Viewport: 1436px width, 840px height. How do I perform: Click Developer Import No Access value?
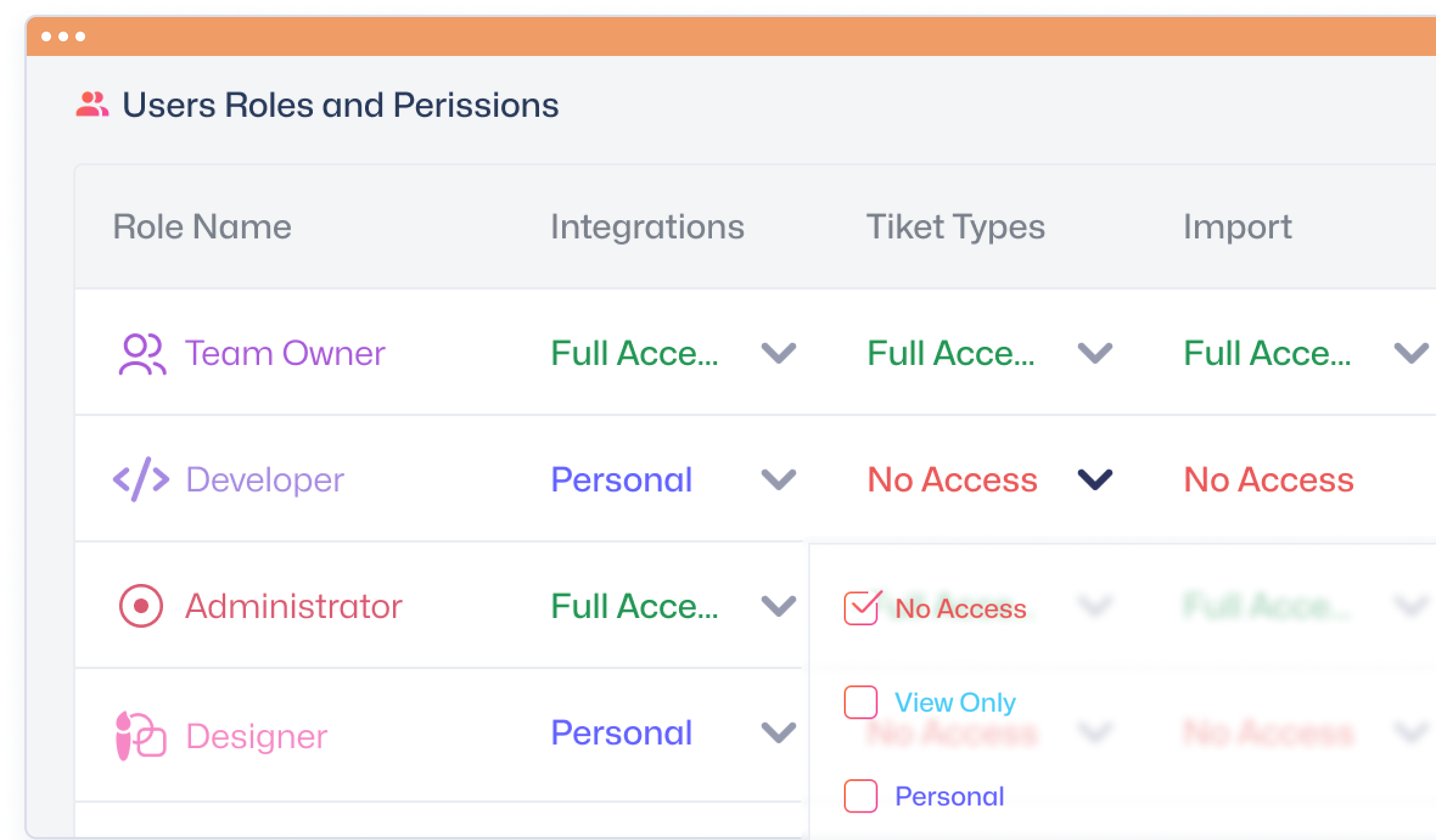pyautogui.click(x=1269, y=479)
